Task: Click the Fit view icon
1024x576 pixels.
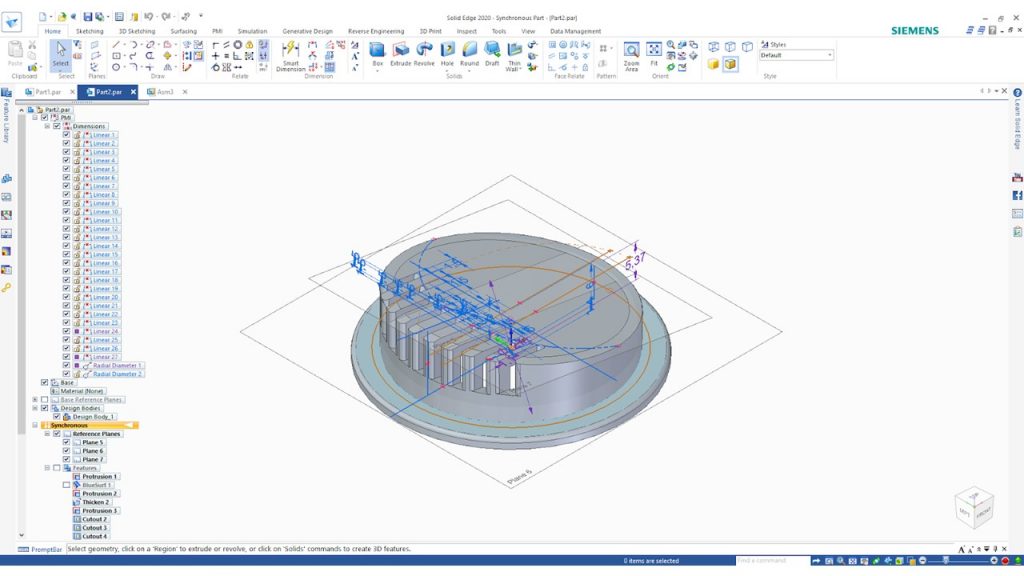Action: [654, 52]
